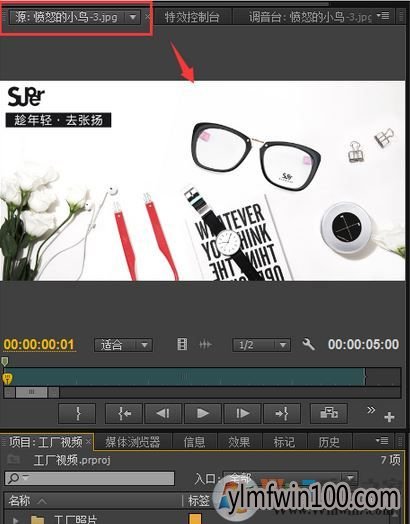Click the duration timecode 00:00:05:00
This screenshot has width=410, height=524.
(363, 345)
